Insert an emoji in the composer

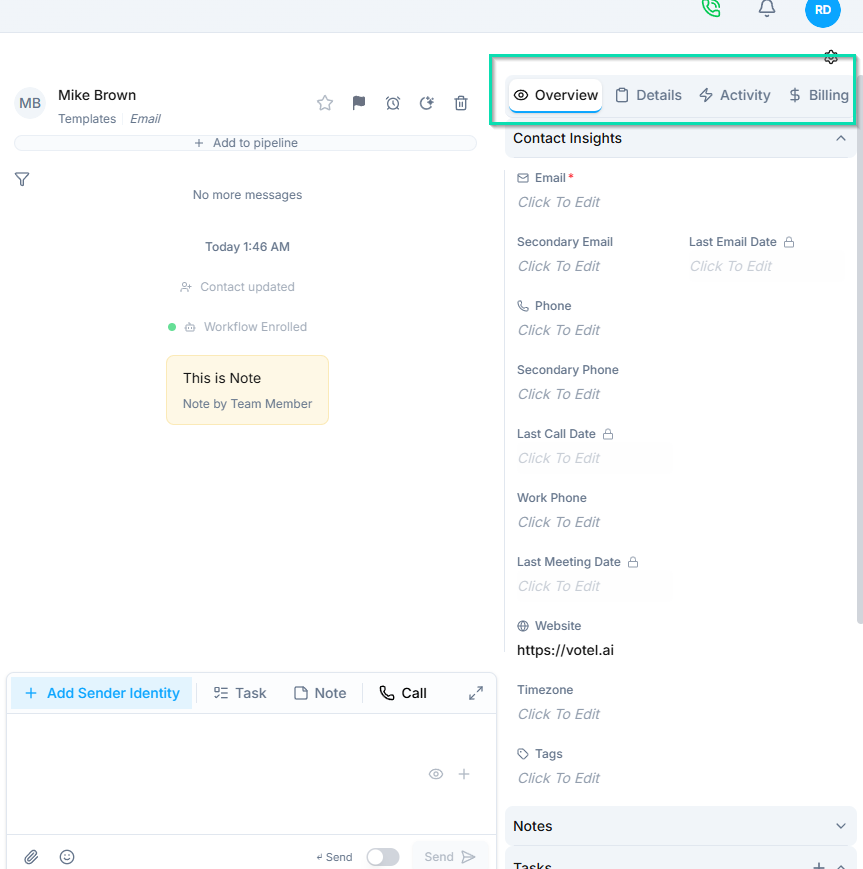click(x=66, y=857)
